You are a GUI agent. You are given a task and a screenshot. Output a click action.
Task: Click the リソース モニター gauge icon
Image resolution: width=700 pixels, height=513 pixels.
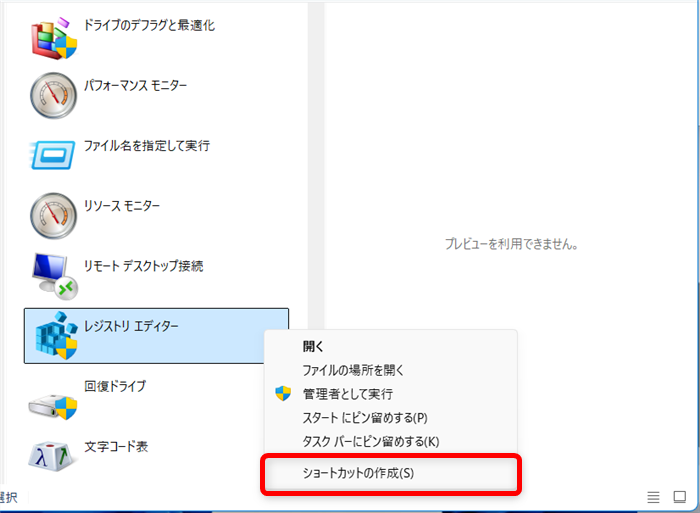point(54,216)
